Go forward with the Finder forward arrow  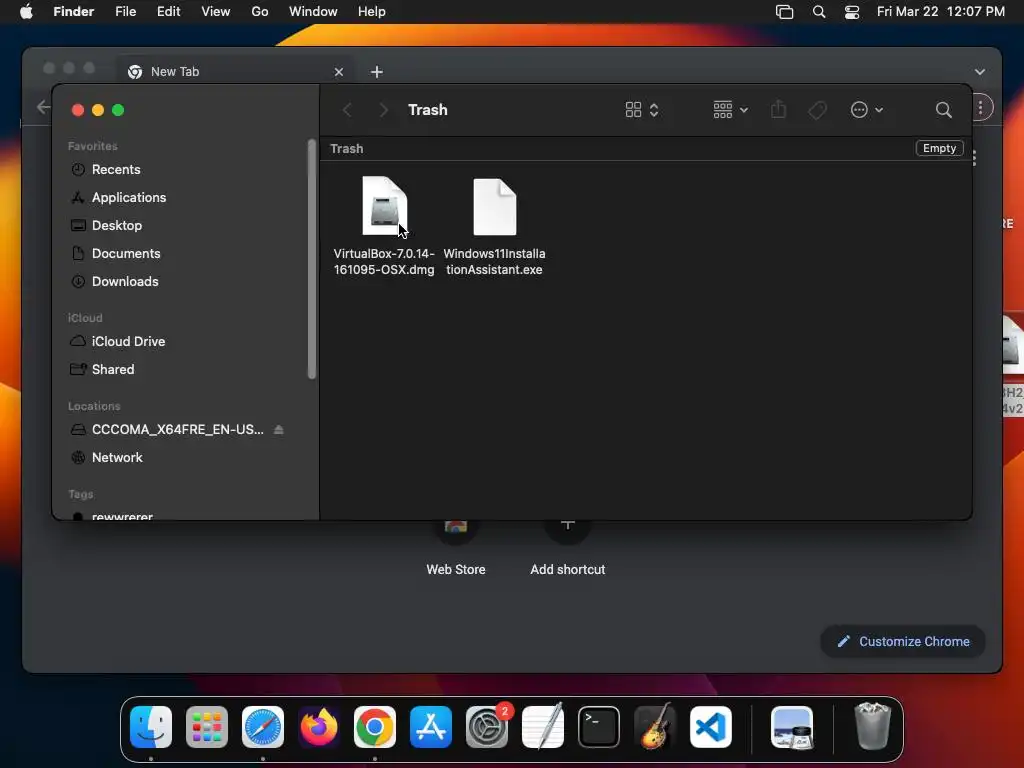383,110
